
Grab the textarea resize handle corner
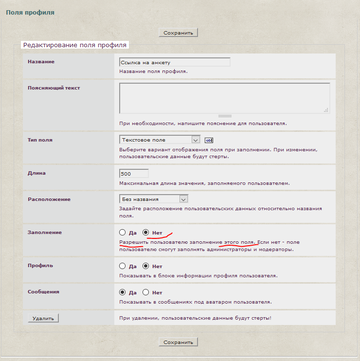pyautogui.click(x=326, y=110)
